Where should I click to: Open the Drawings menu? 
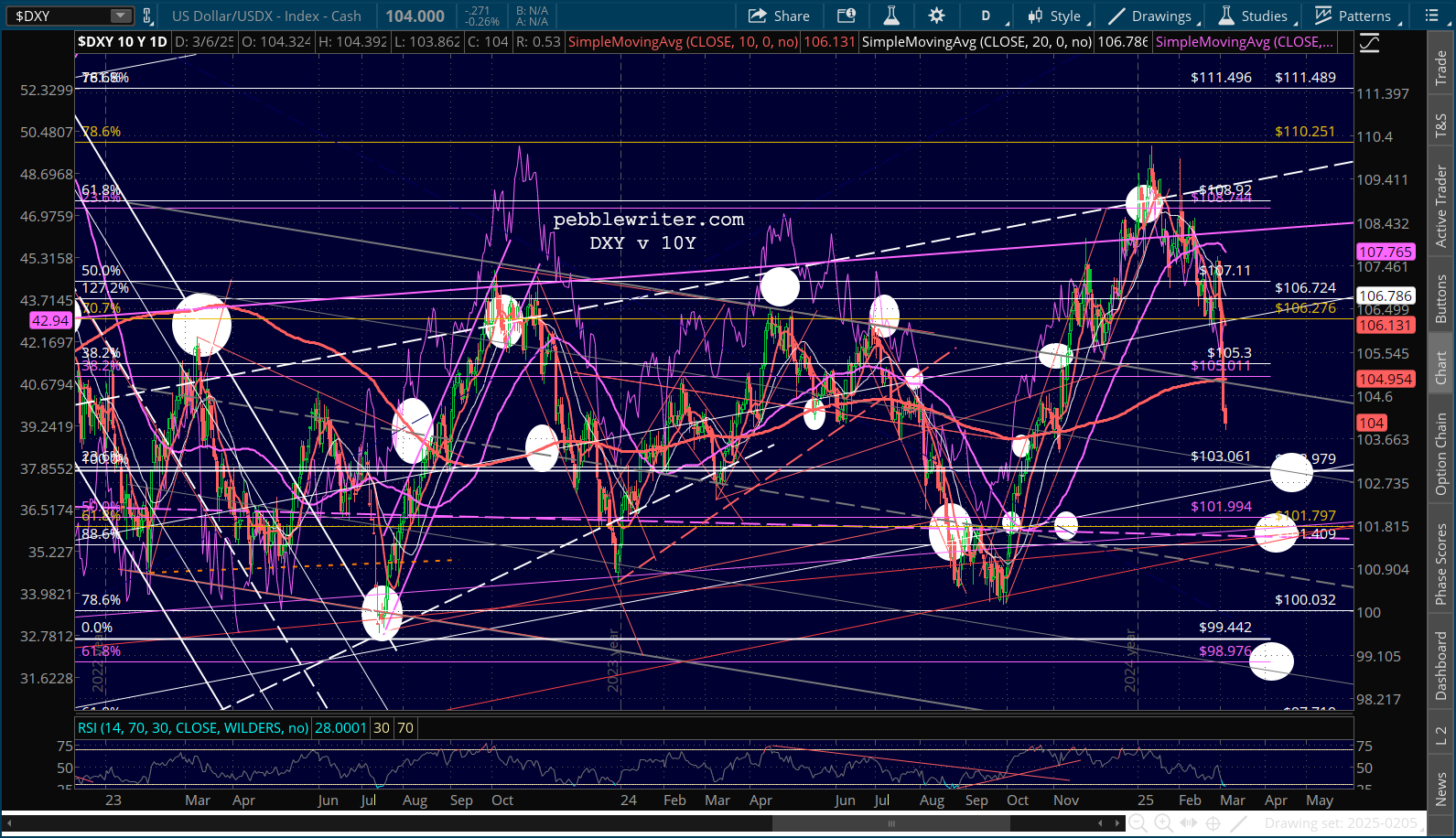(1150, 16)
